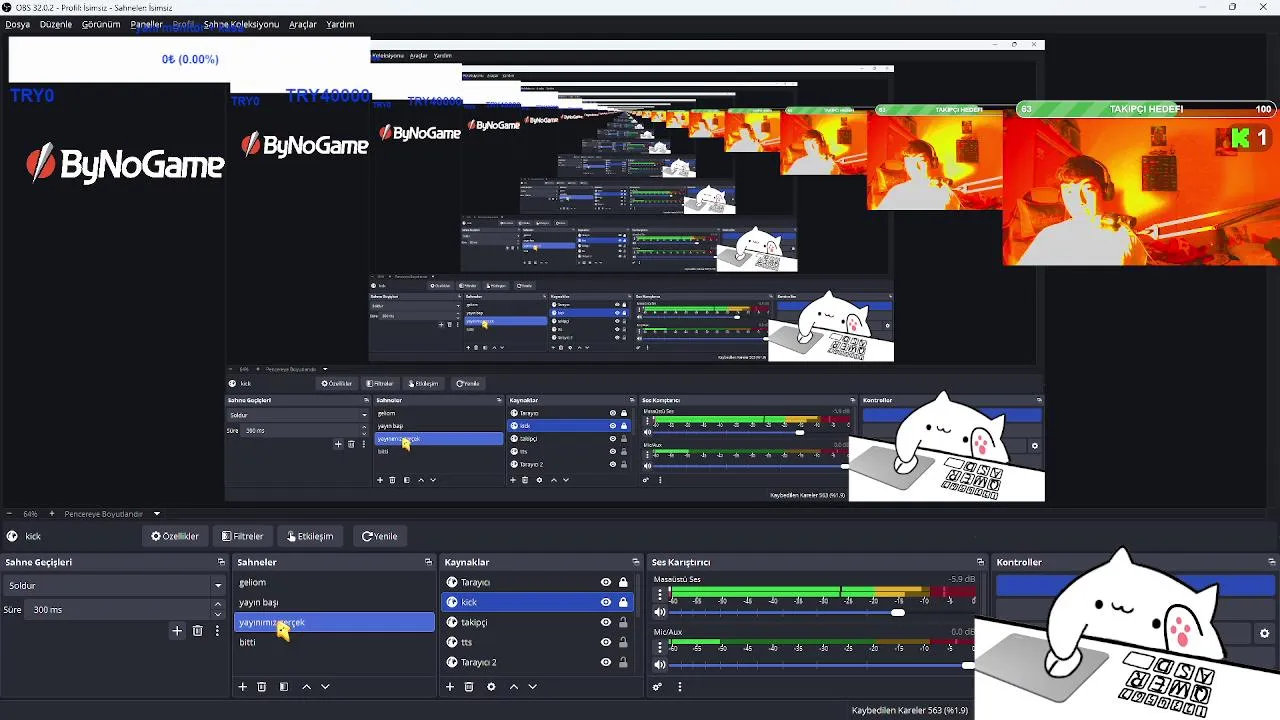Decrease Süre with the down stepper arrow

(x=218, y=614)
